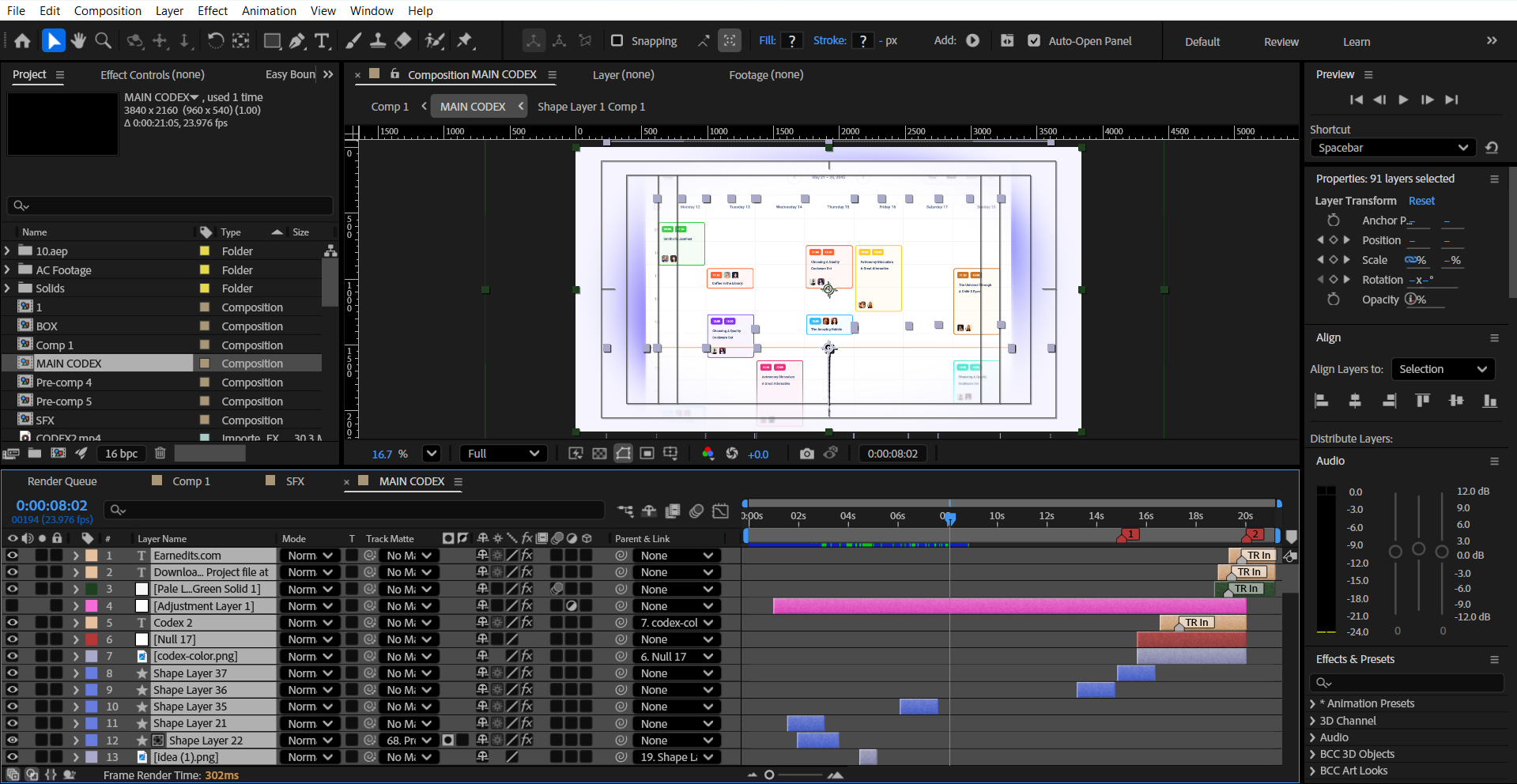Switch to the Learn workspace
The image size is (1517, 784).
(x=1357, y=42)
